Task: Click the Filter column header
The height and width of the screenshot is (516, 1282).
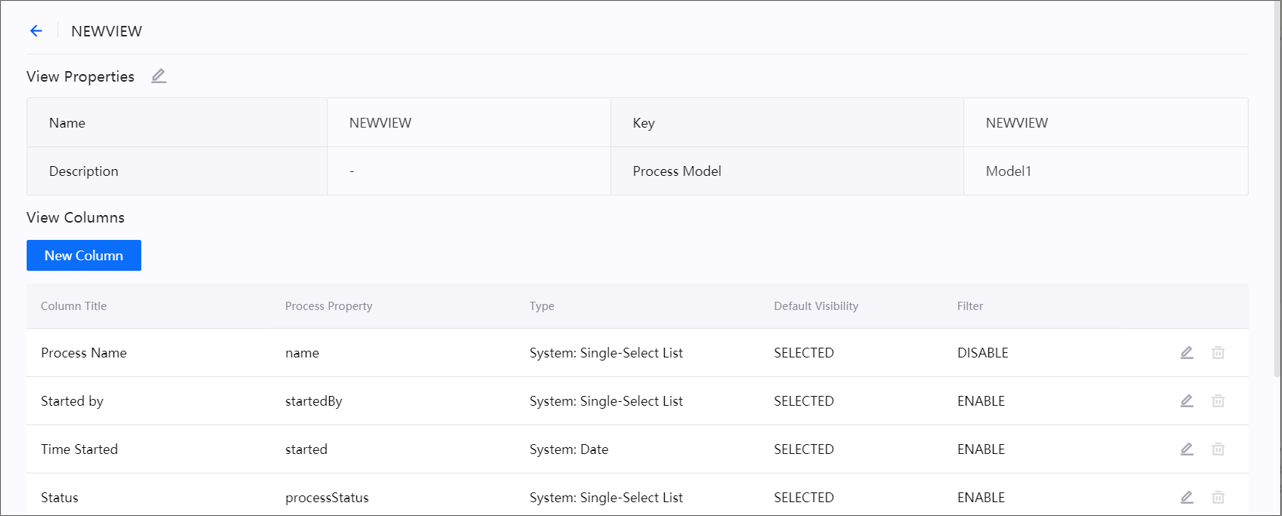Action: (x=970, y=306)
